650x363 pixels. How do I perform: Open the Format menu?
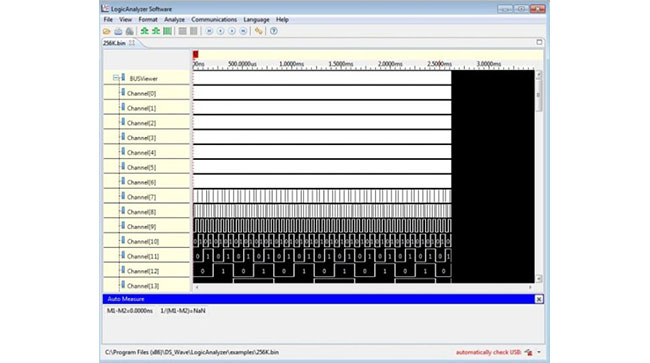pyautogui.click(x=148, y=19)
